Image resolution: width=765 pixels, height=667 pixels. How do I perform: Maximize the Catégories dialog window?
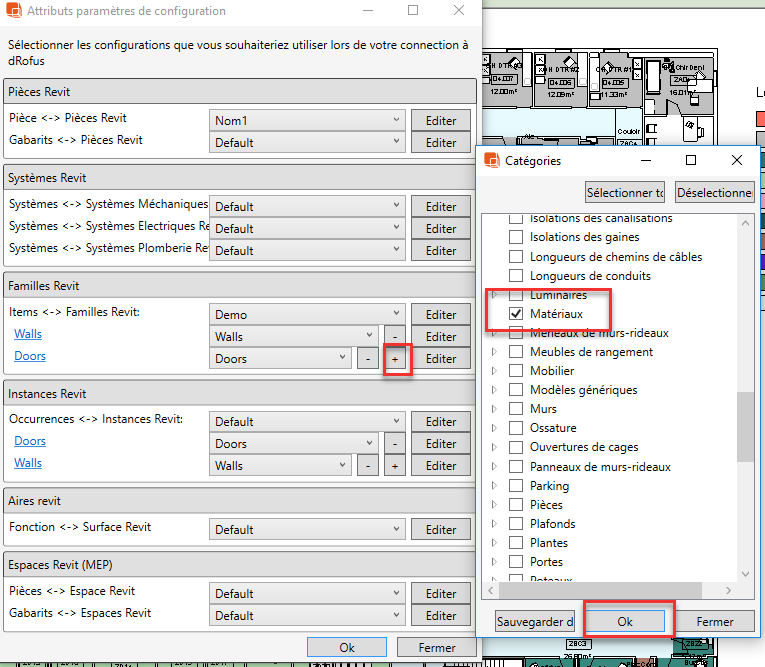[x=691, y=160]
